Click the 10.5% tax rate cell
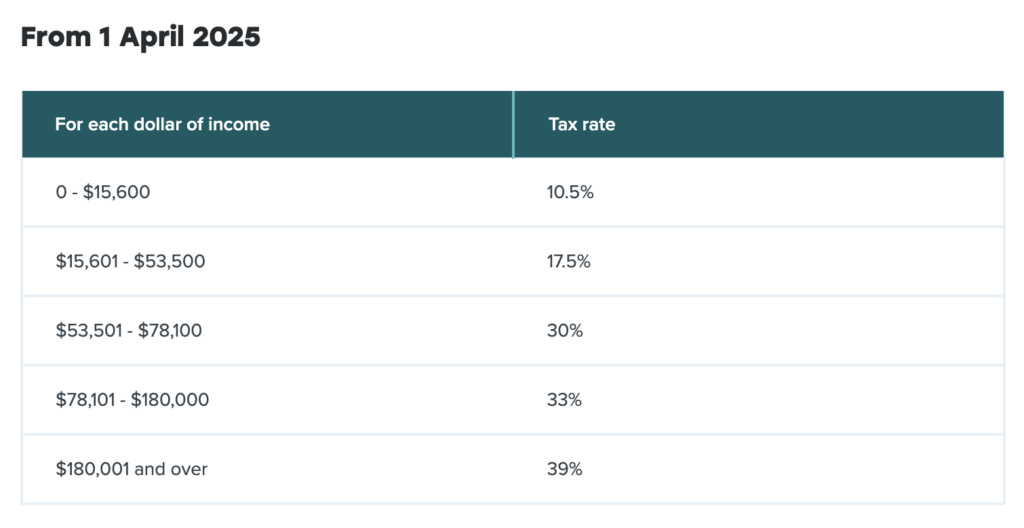Viewport: 1024px width, 528px height. click(x=571, y=192)
